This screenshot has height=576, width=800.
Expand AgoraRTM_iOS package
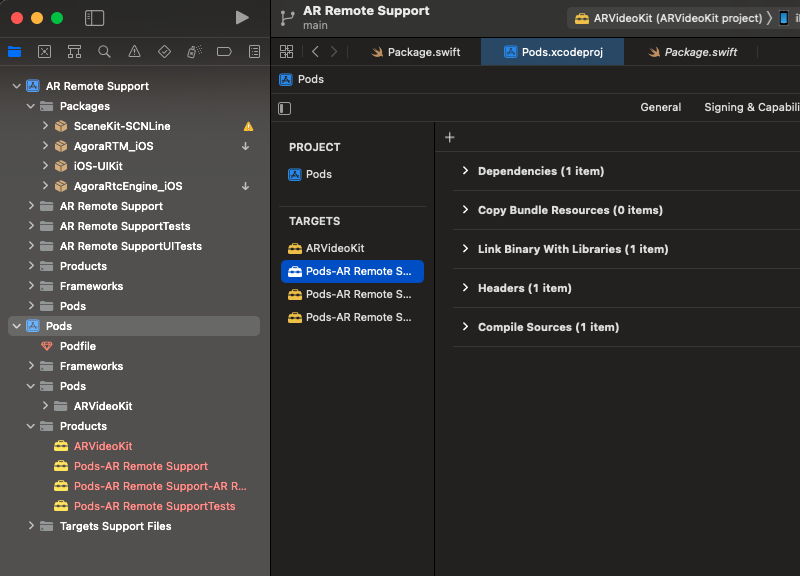click(x=45, y=146)
